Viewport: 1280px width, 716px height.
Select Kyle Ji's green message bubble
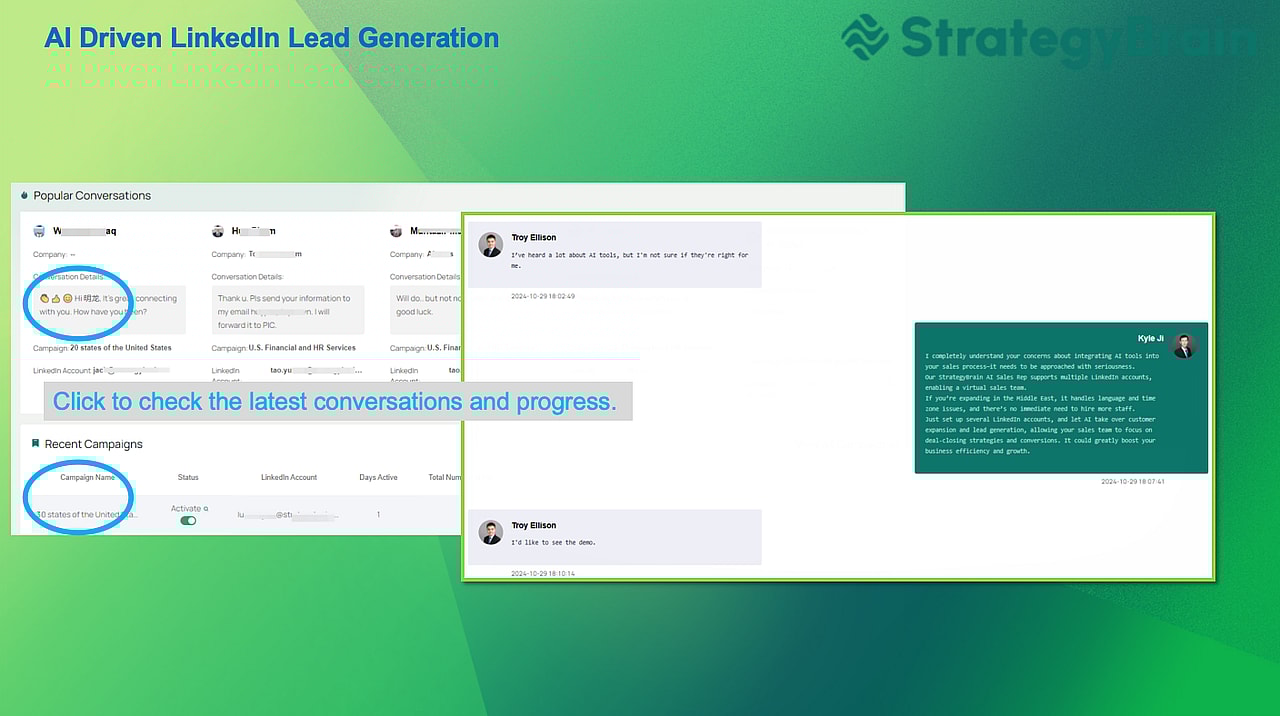pos(1061,398)
